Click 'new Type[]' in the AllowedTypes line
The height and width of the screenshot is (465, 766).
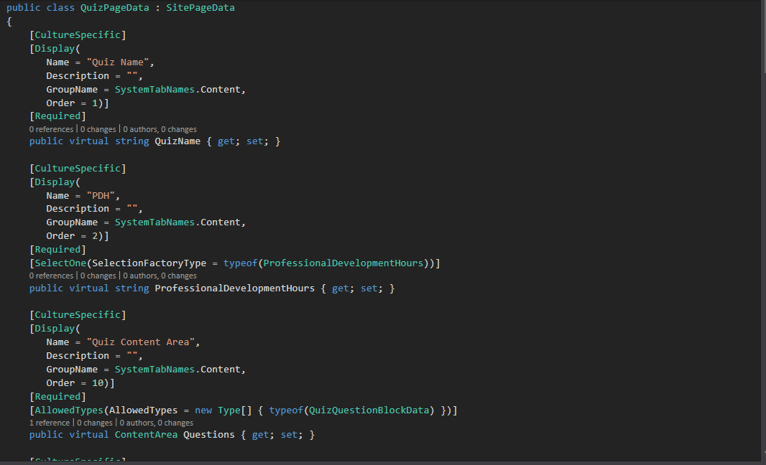click(223, 410)
